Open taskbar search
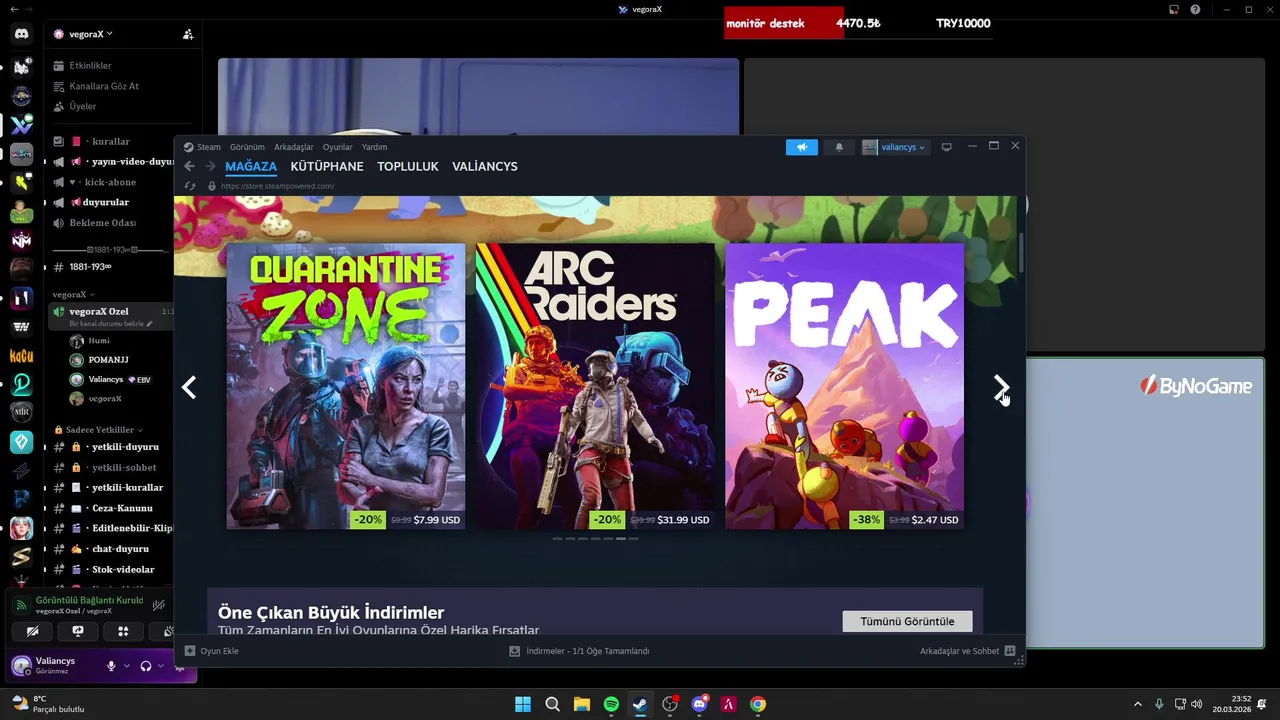Viewport: 1280px width, 720px height. [x=552, y=704]
